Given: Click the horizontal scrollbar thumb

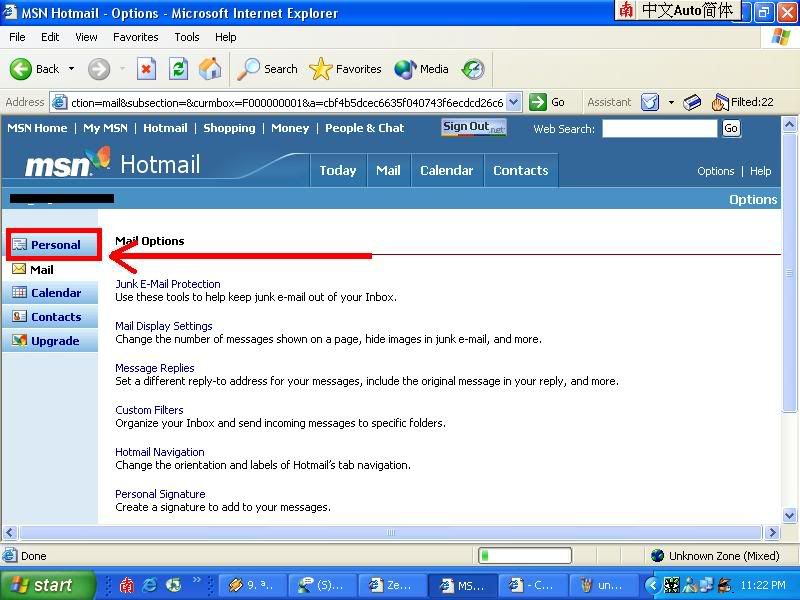Looking at the screenshot, I should point(391,533).
